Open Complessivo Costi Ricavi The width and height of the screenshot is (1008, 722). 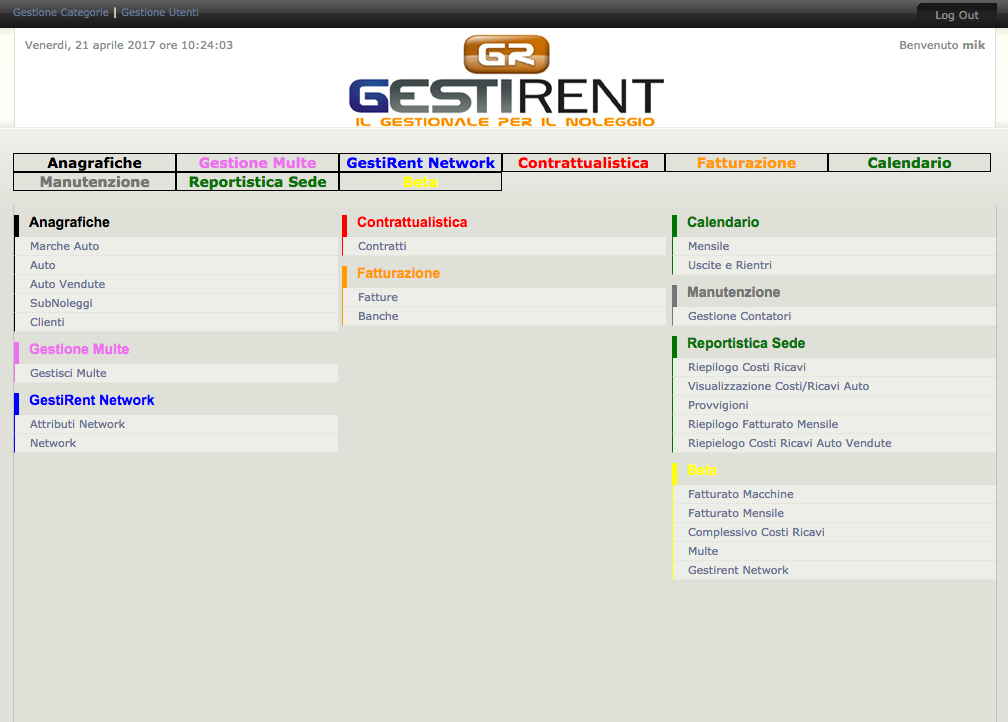[x=756, y=532]
